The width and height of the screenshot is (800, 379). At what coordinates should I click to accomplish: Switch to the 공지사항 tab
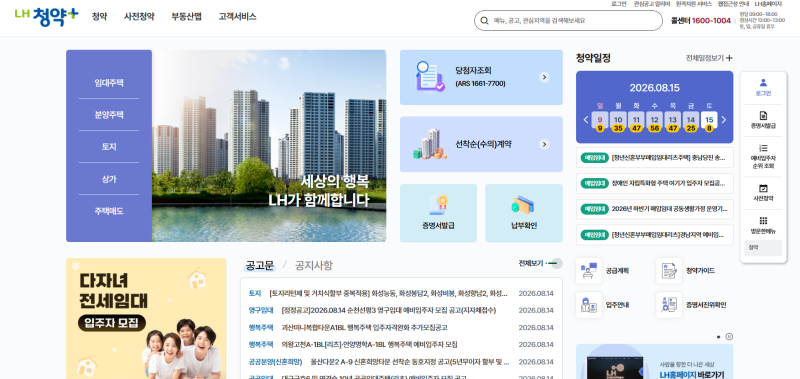point(314,265)
